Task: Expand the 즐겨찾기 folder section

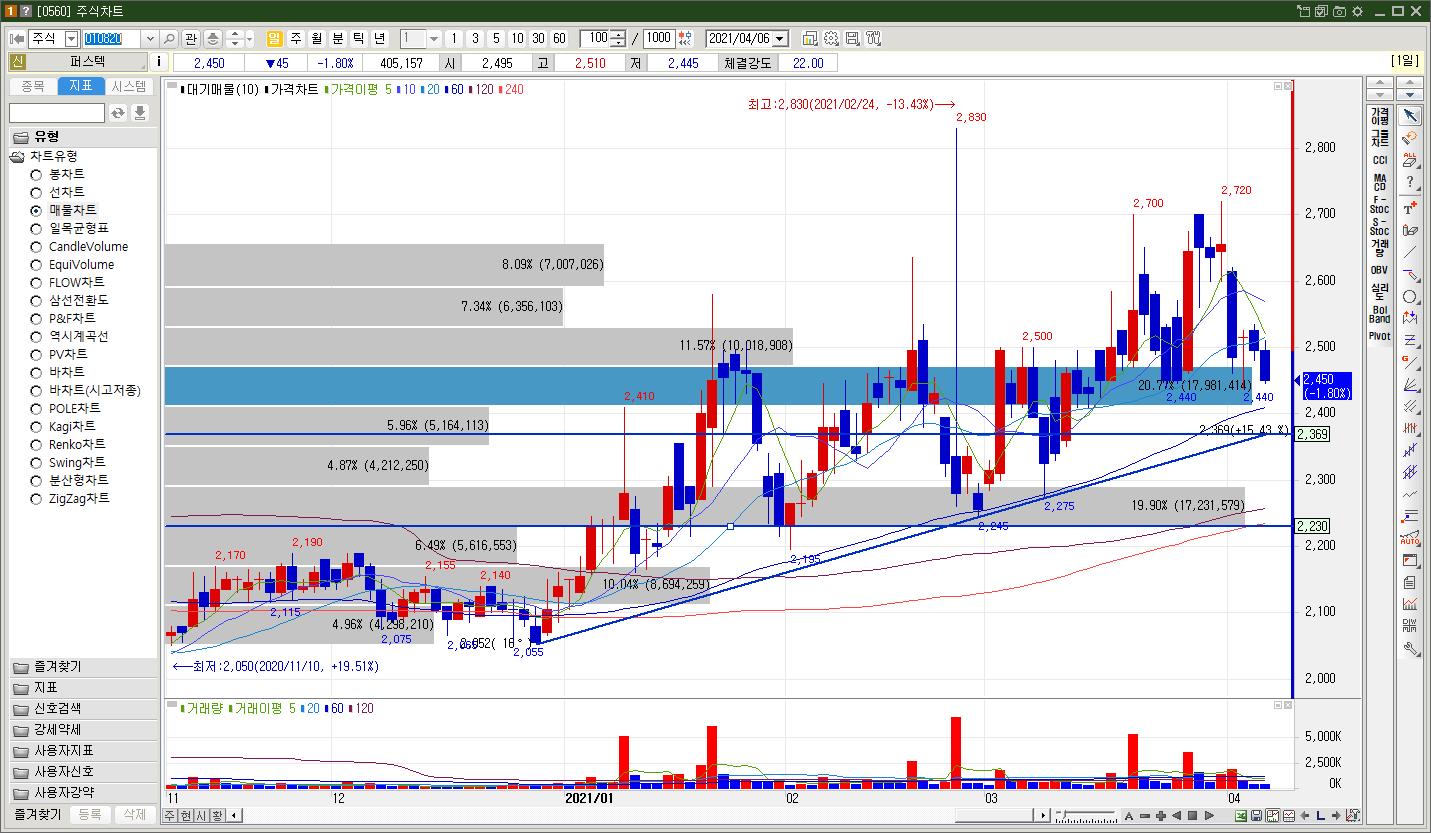Action: (83, 667)
